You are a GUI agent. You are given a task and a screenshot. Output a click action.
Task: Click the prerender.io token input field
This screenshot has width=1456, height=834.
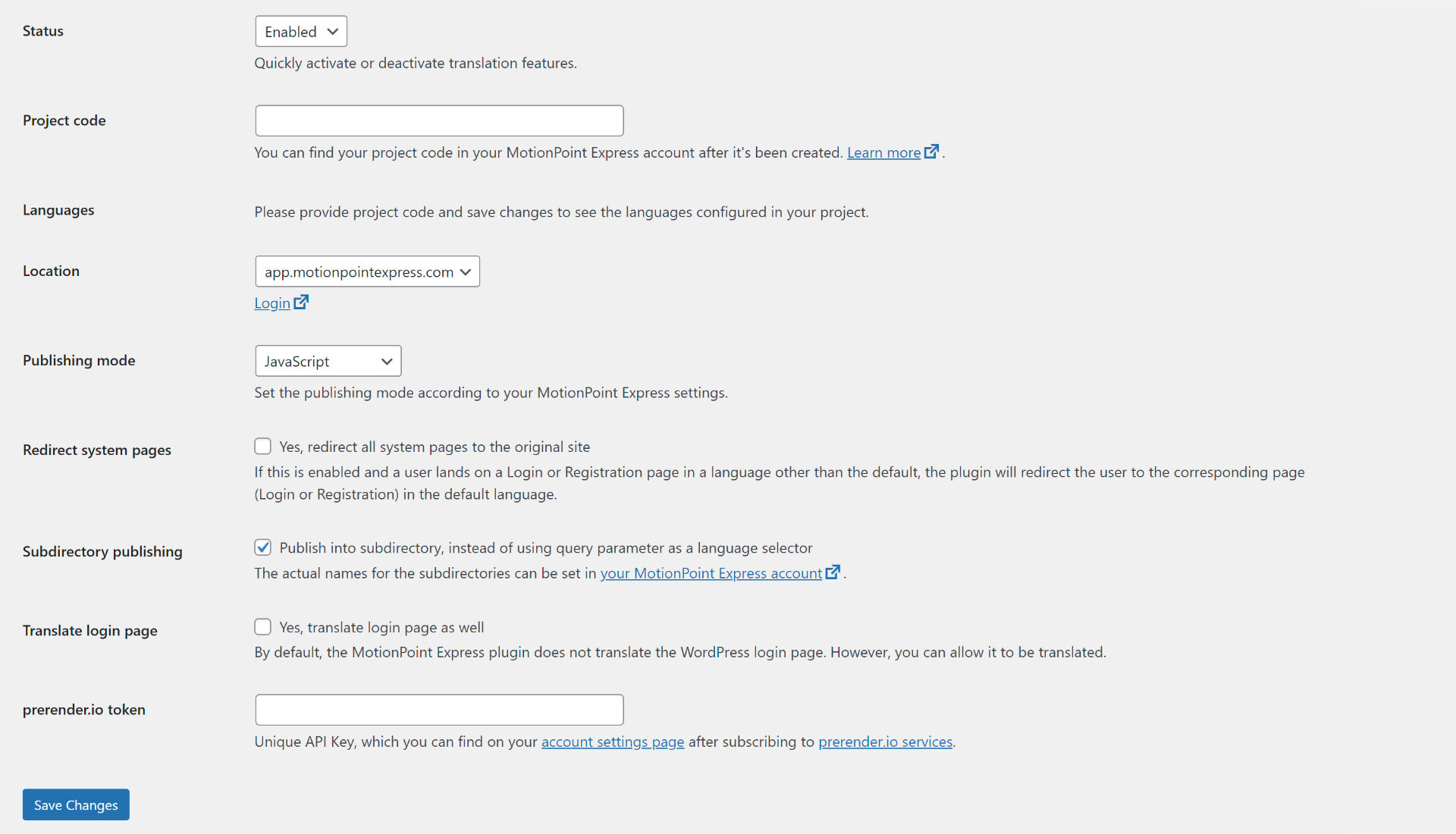click(439, 709)
